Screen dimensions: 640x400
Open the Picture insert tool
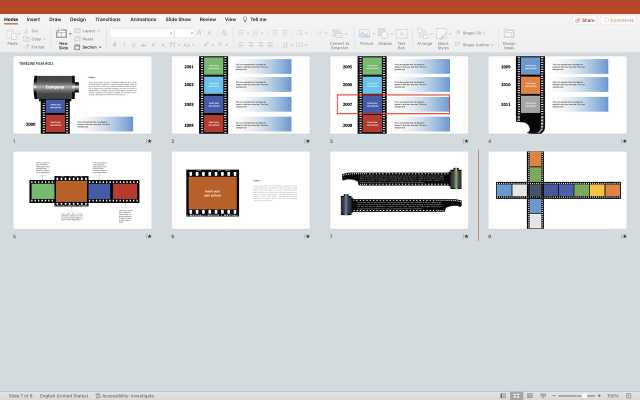point(366,35)
